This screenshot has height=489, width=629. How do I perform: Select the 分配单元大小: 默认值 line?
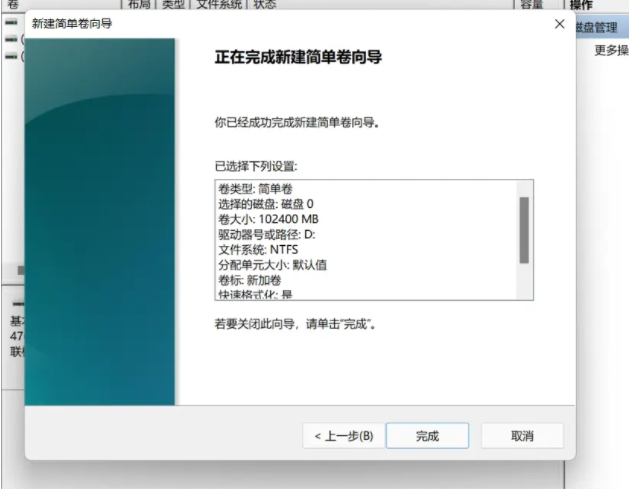272,265
